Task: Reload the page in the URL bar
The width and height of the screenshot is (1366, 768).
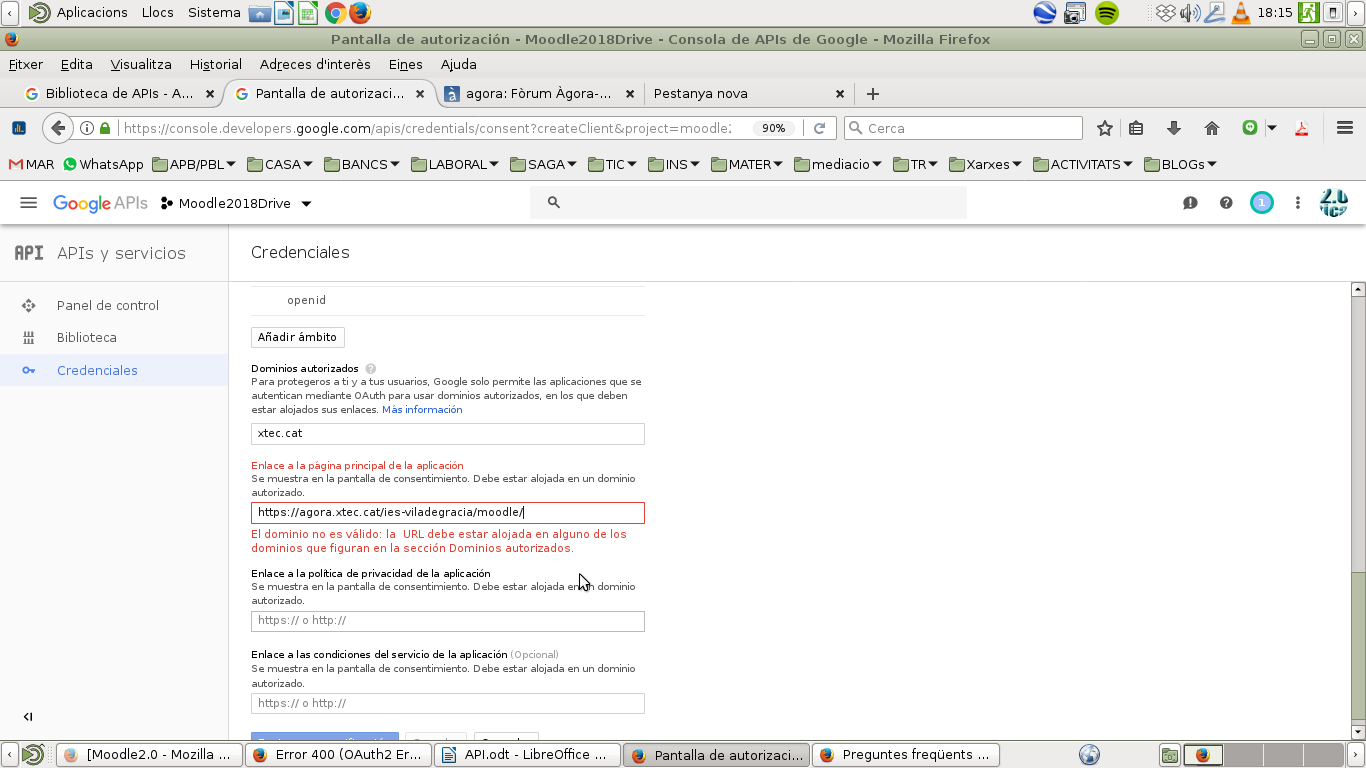Action: 819,128
